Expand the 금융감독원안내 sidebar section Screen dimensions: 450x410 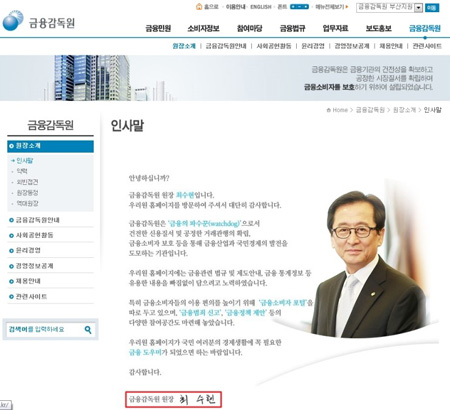[x=50, y=220]
